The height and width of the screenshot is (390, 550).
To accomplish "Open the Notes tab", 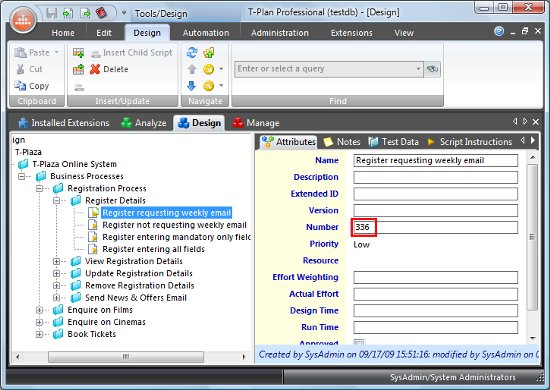I will tap(342, 142).
